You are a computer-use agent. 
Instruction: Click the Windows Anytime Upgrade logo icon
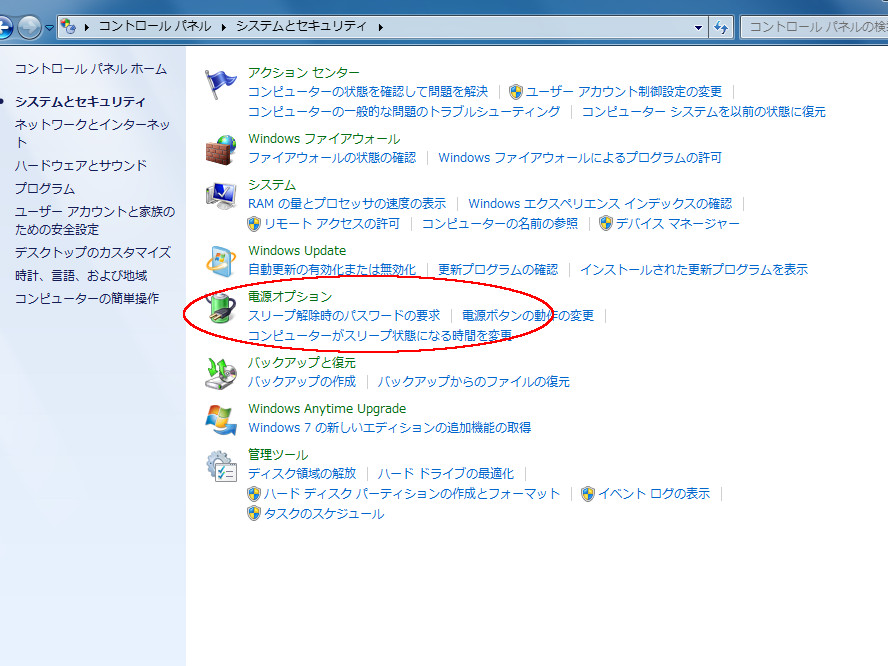coord(220,419)
